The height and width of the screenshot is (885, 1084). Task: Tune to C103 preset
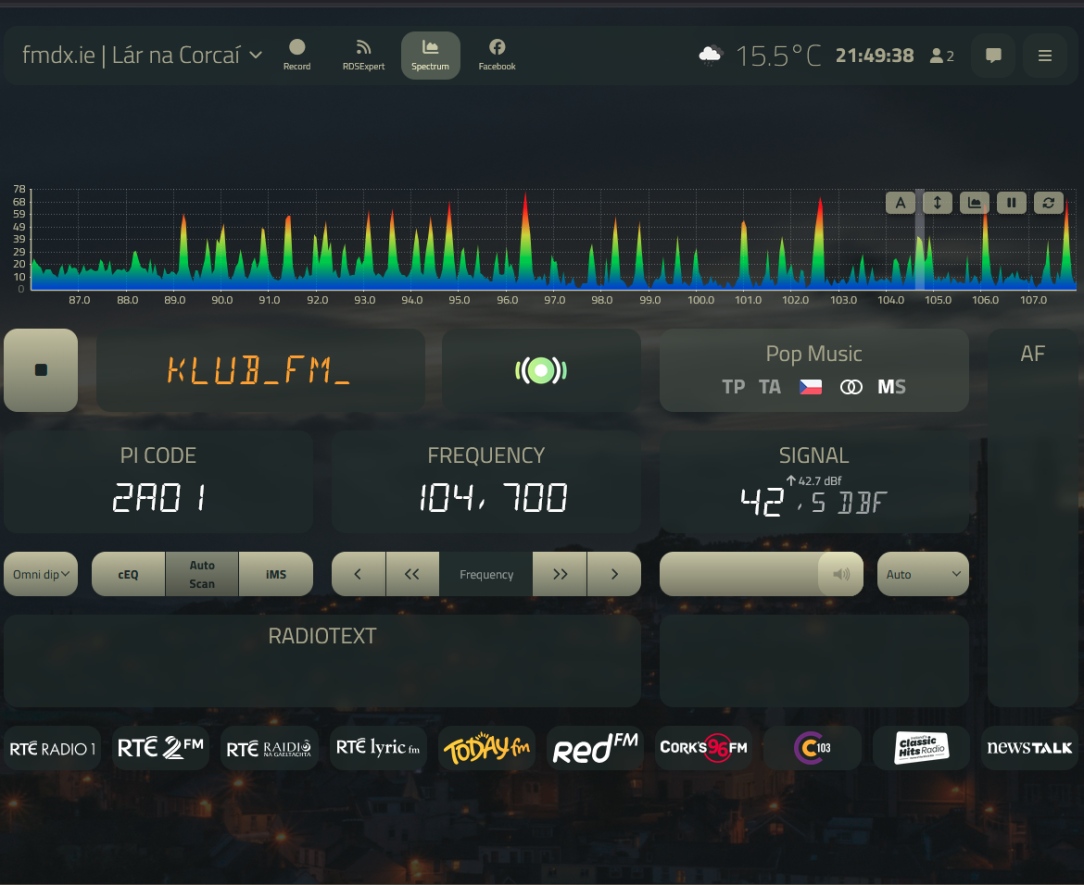812,748
